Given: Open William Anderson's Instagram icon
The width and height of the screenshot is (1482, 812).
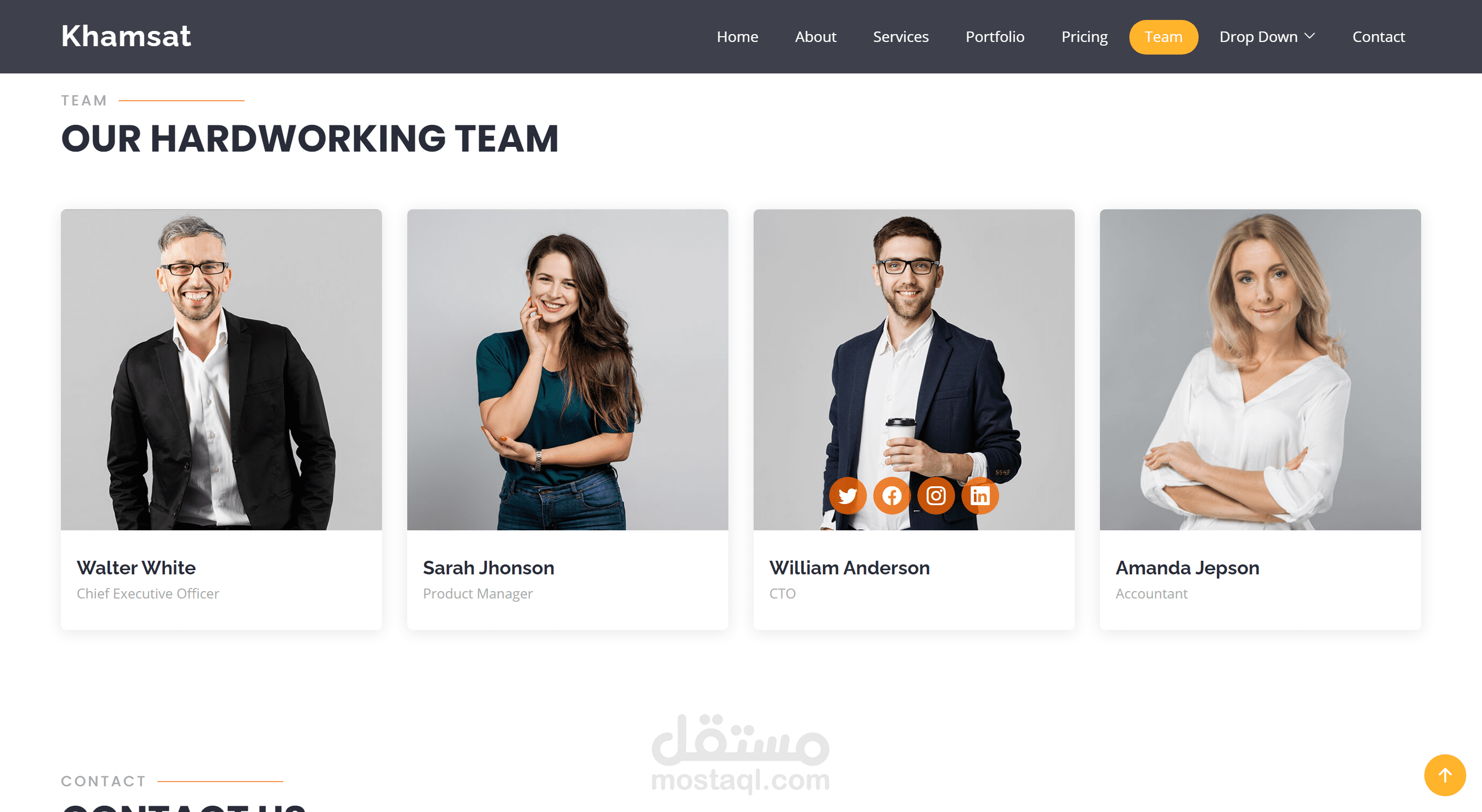Looking at the screenshot, I should [936, 496].
